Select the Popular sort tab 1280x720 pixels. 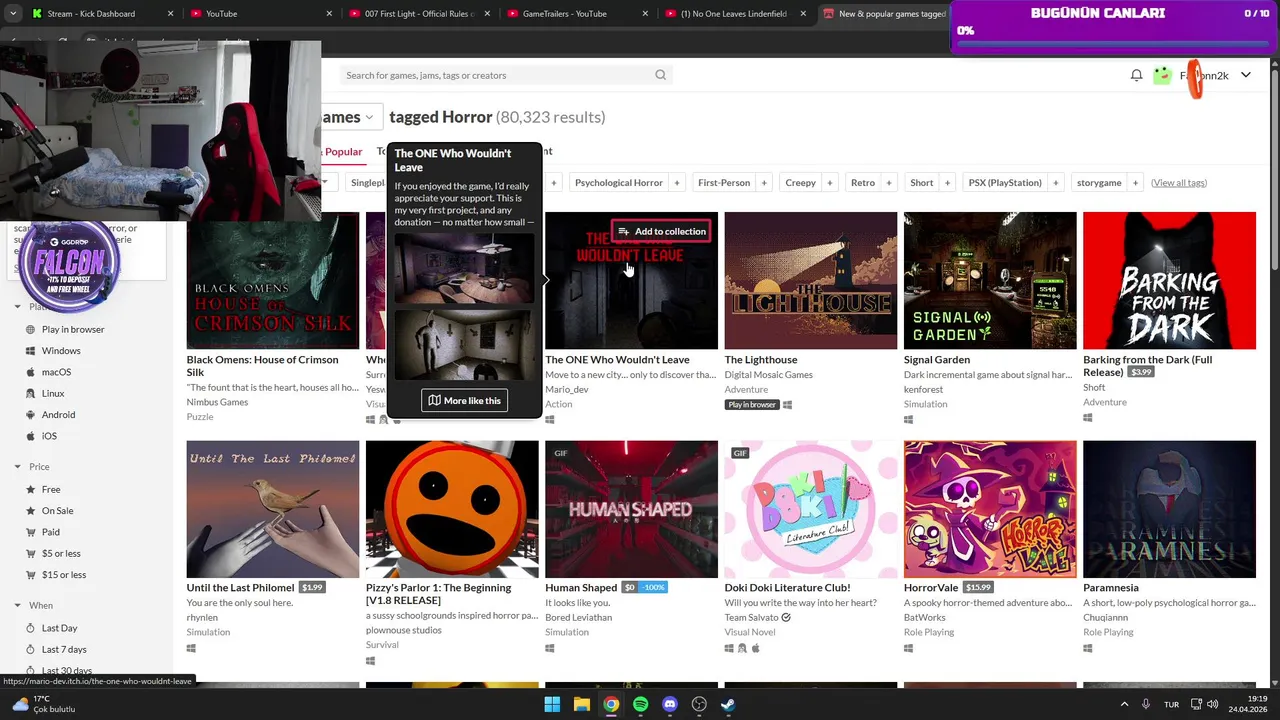[343, 152]
